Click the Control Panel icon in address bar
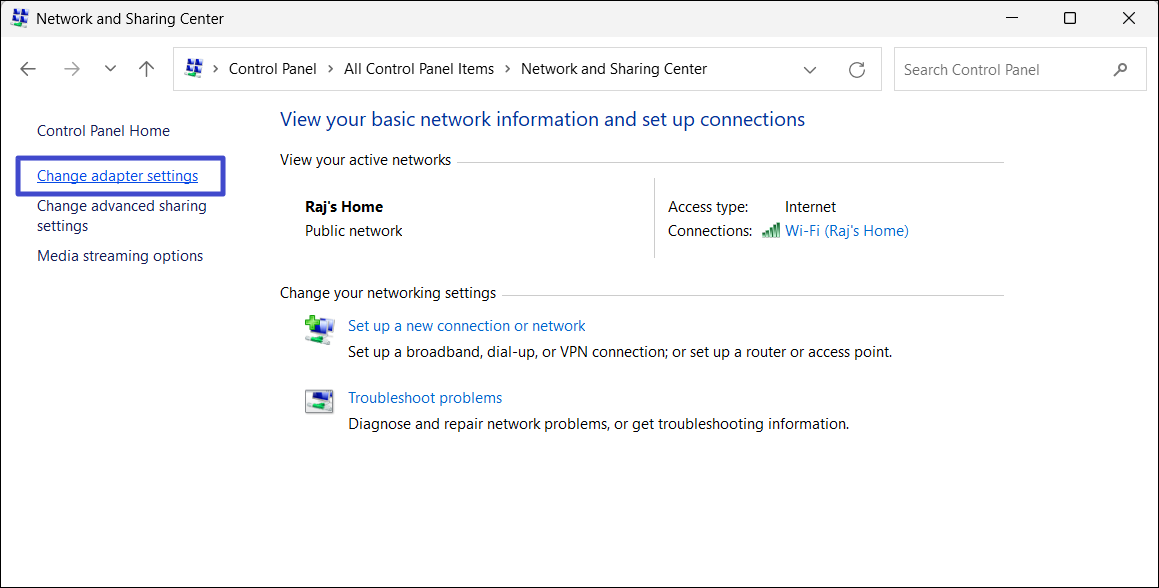 [194, 69]
